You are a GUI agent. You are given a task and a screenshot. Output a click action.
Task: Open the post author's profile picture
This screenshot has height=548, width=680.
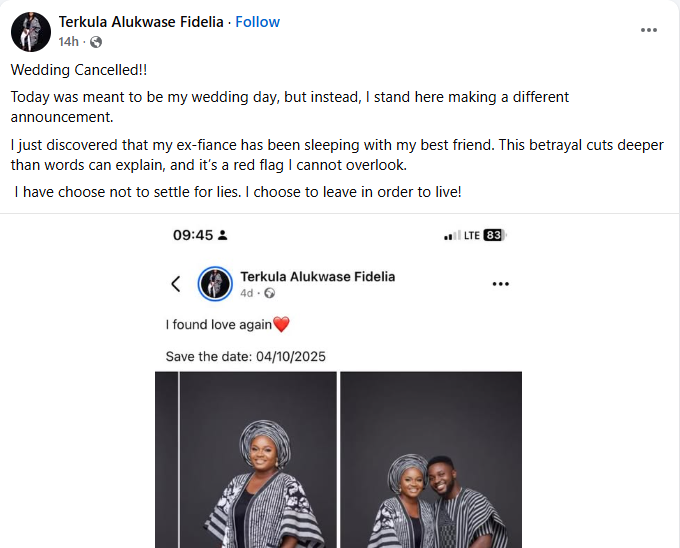click(x=31, y=32)
